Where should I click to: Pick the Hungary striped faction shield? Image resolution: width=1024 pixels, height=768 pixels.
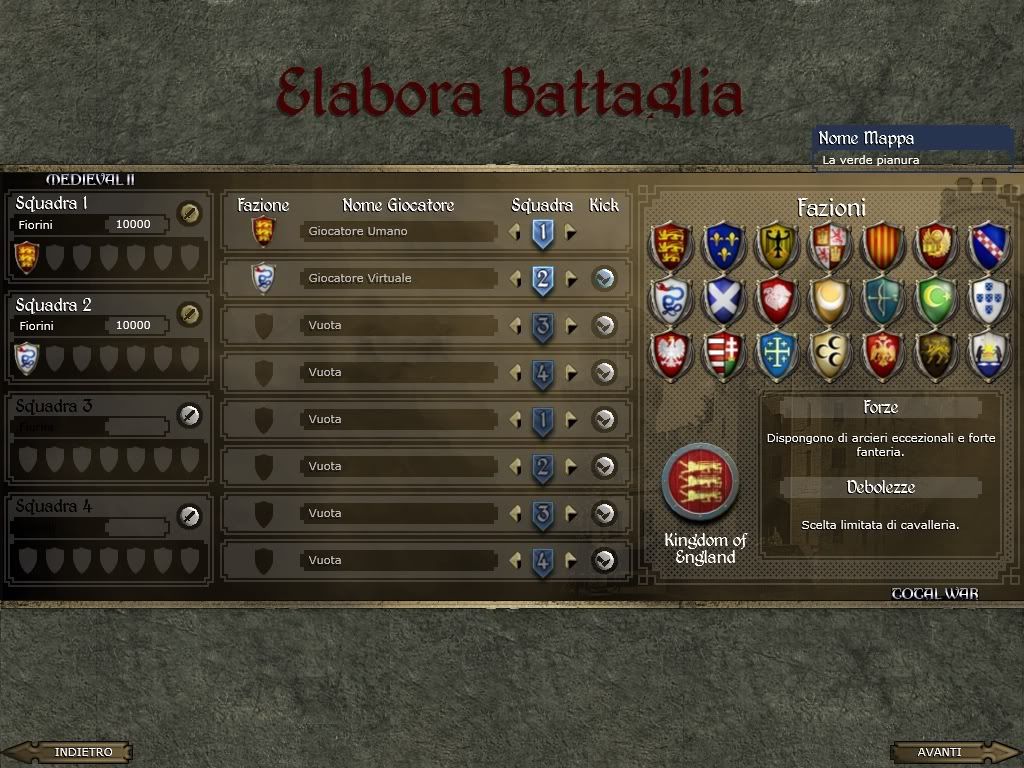click(724, 356)
